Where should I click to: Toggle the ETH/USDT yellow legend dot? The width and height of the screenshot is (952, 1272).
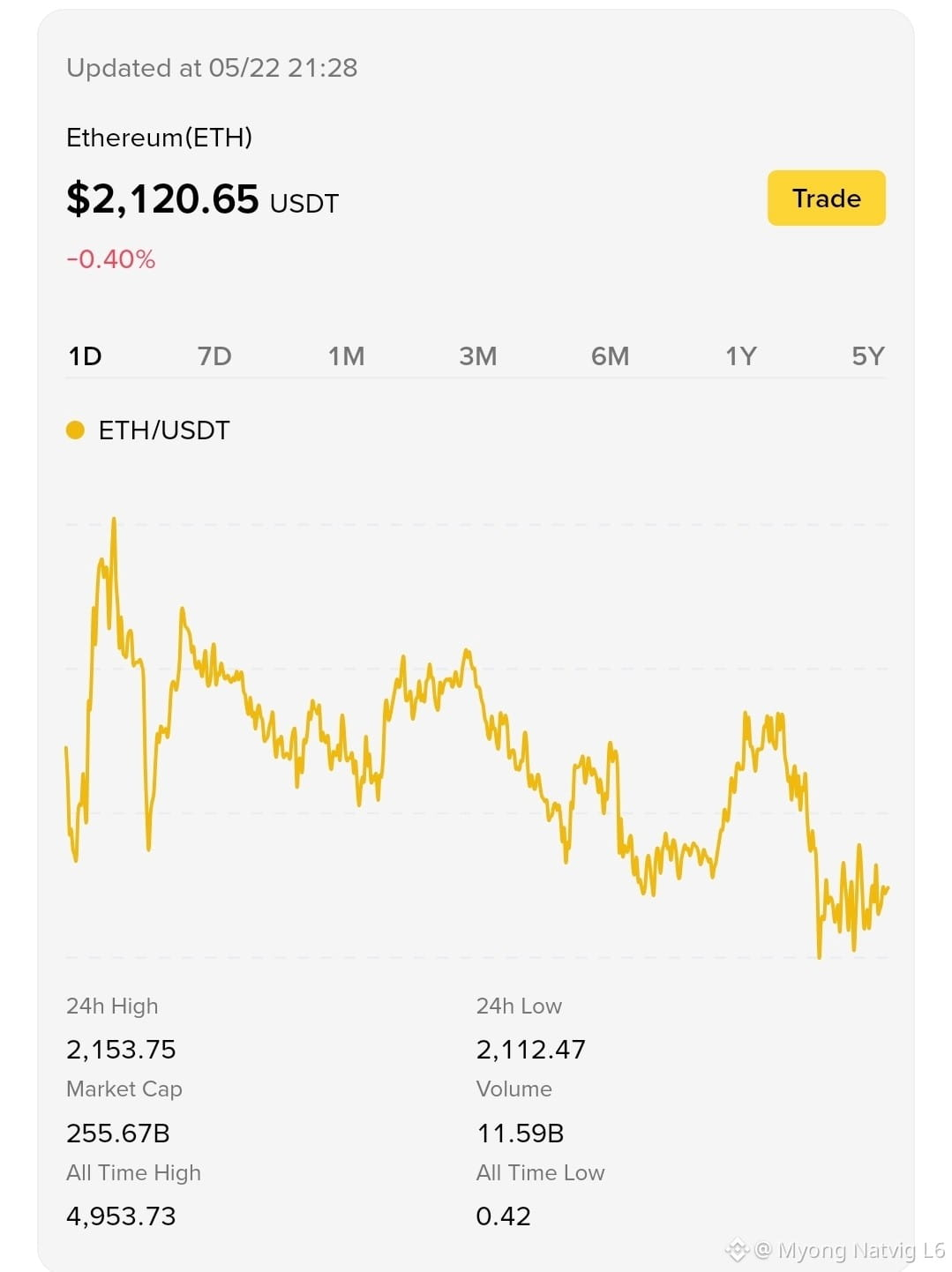point(75,430)
